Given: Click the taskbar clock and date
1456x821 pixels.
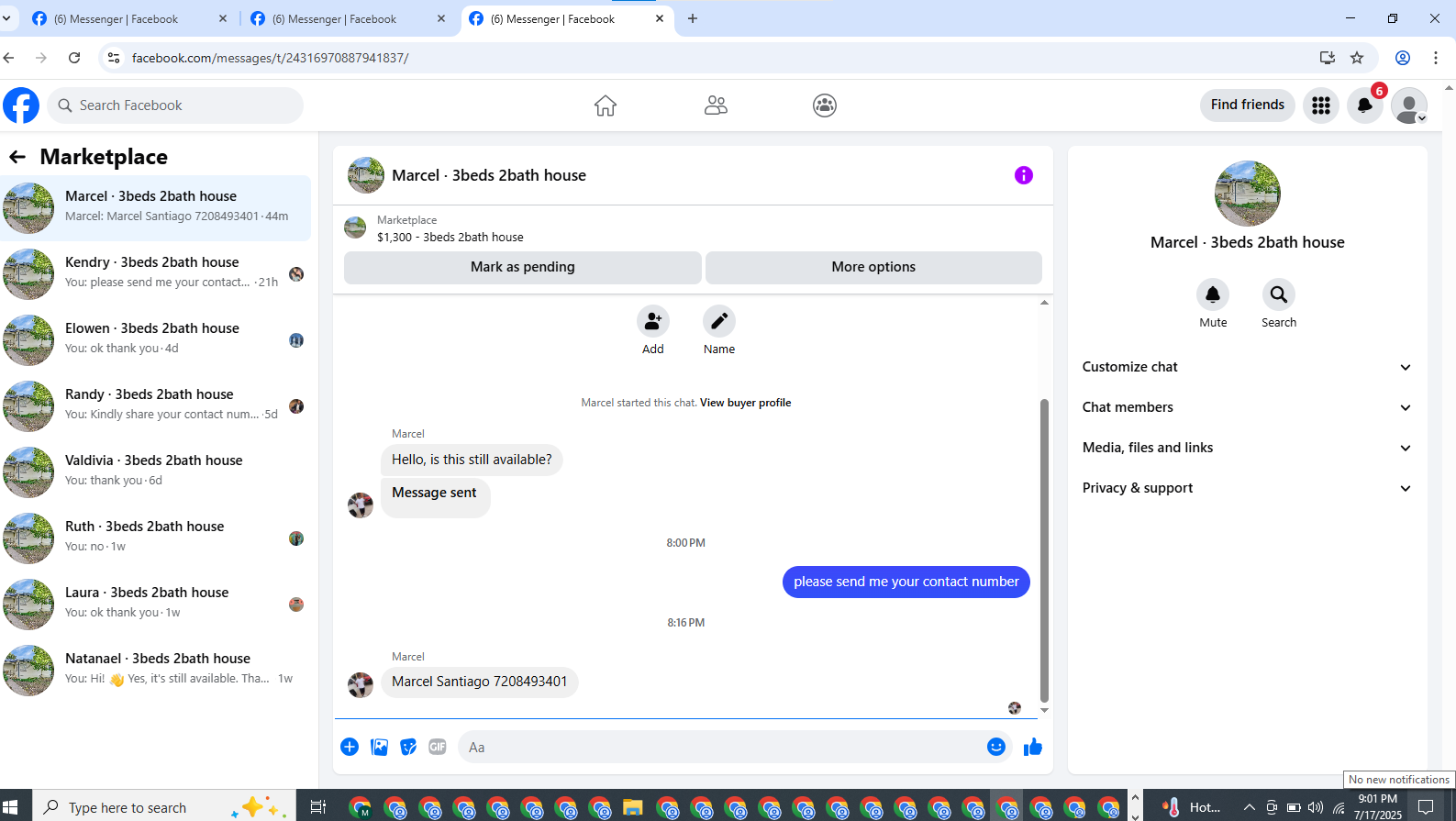Looking at the screenshot, I should coord(1378,807).
